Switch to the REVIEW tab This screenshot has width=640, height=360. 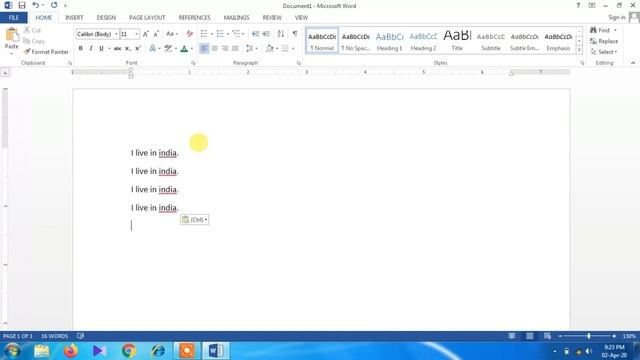coord(272,18)
